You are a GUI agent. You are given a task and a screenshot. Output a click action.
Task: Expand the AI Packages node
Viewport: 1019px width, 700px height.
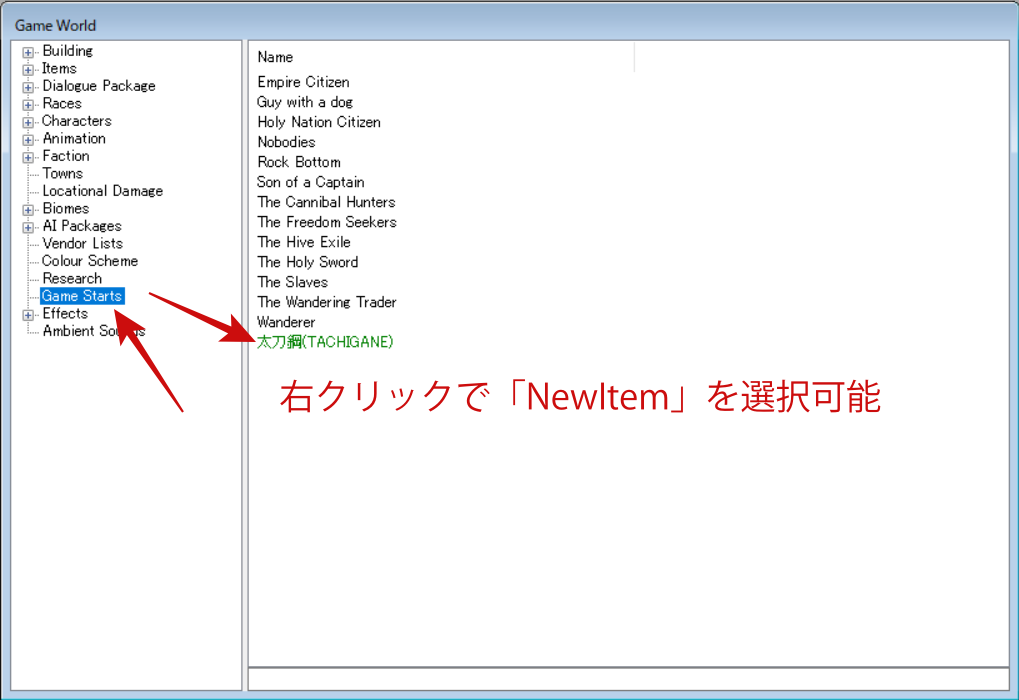28,227
